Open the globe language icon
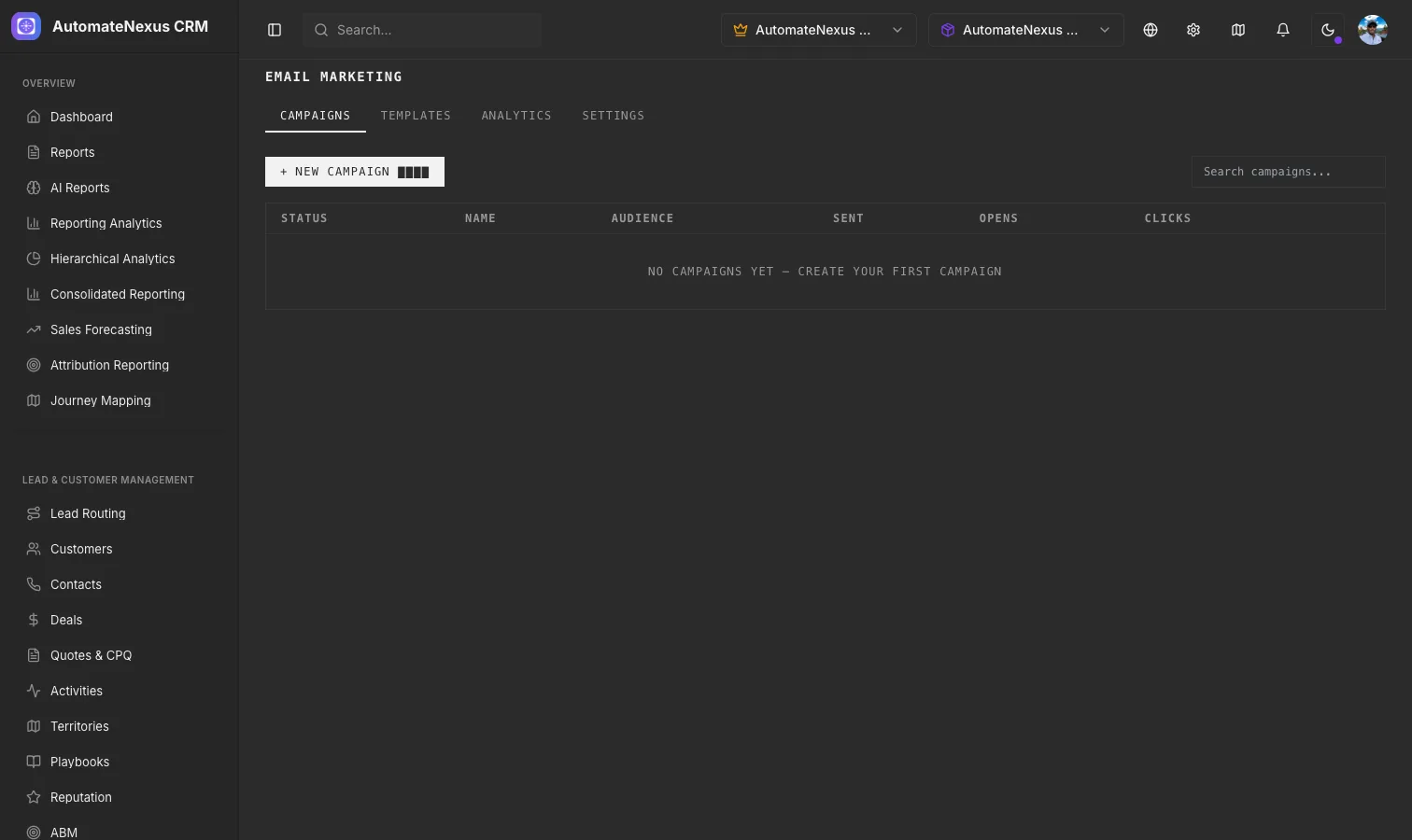 point(1151,30)
